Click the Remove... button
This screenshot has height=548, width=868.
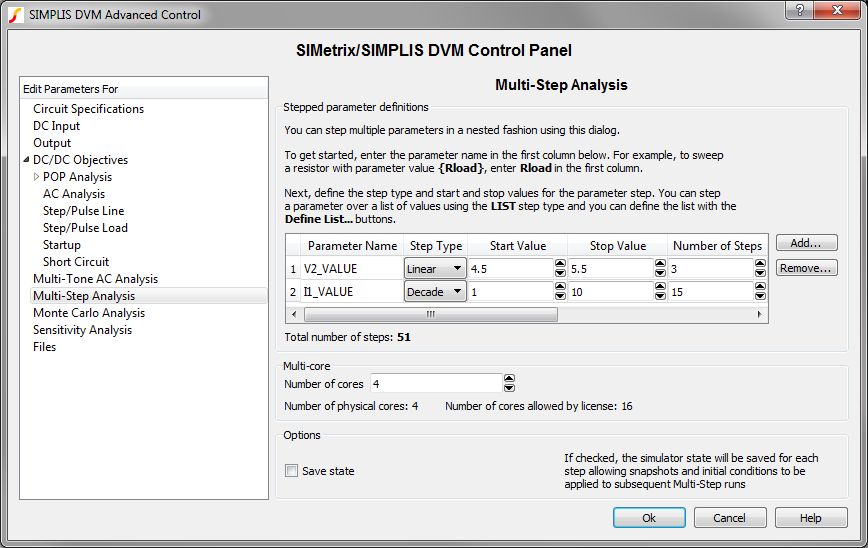coord(806,268)
